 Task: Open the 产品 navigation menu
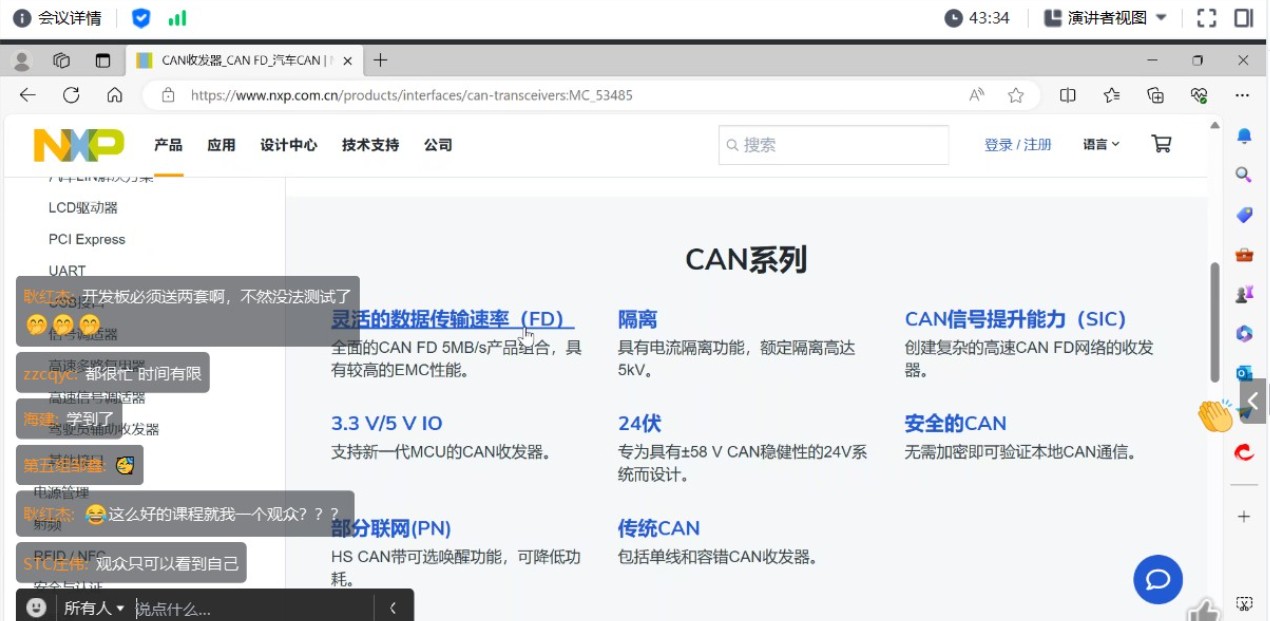point(168,145)
